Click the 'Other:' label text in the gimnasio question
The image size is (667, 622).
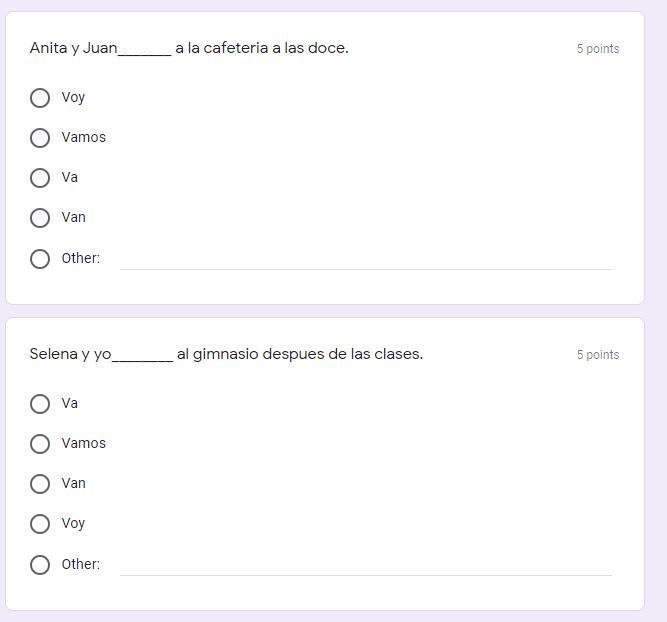pos(80,564)
